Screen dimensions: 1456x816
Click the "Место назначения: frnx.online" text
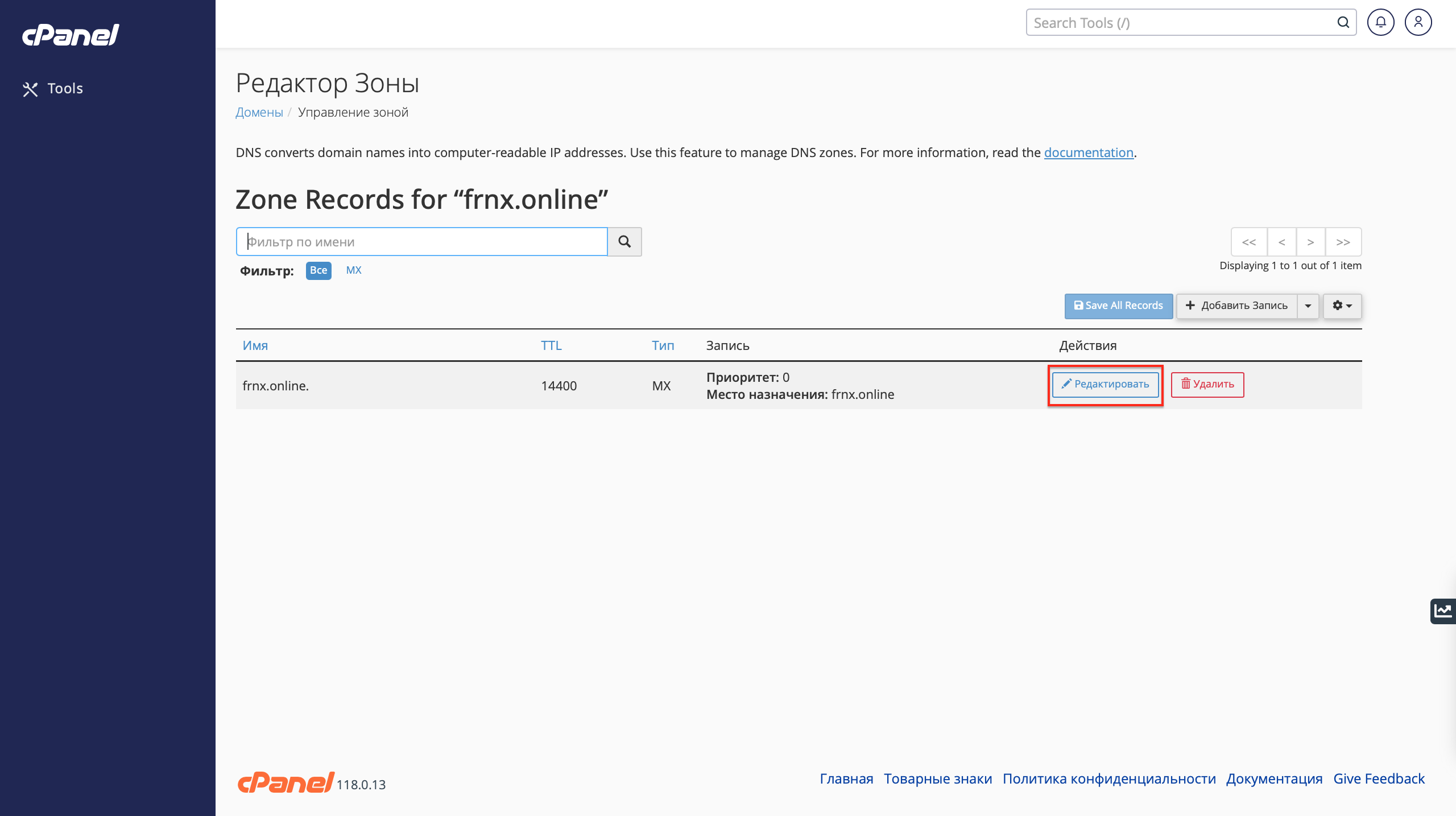pos(800,394)
